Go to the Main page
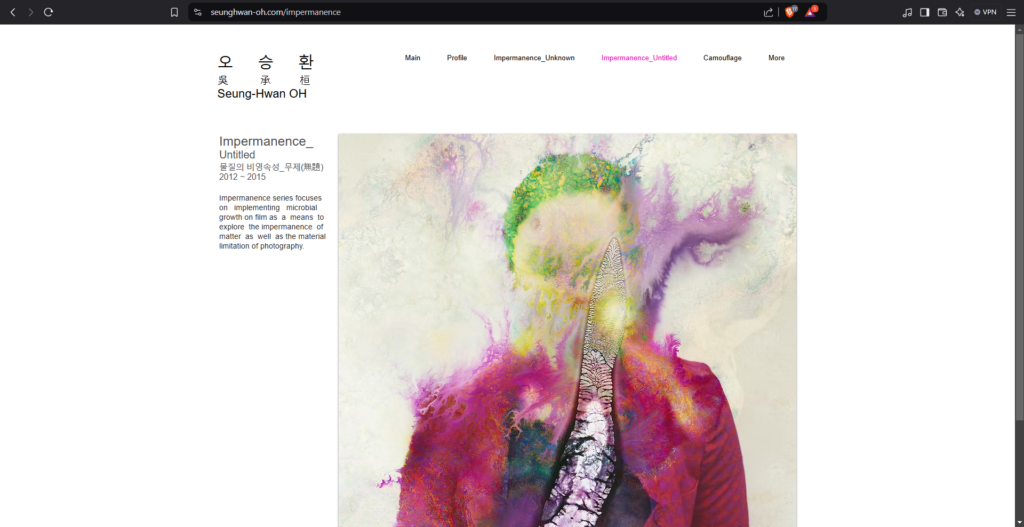The height and width of the screenshot is (527, 1024). click(412, 58)
